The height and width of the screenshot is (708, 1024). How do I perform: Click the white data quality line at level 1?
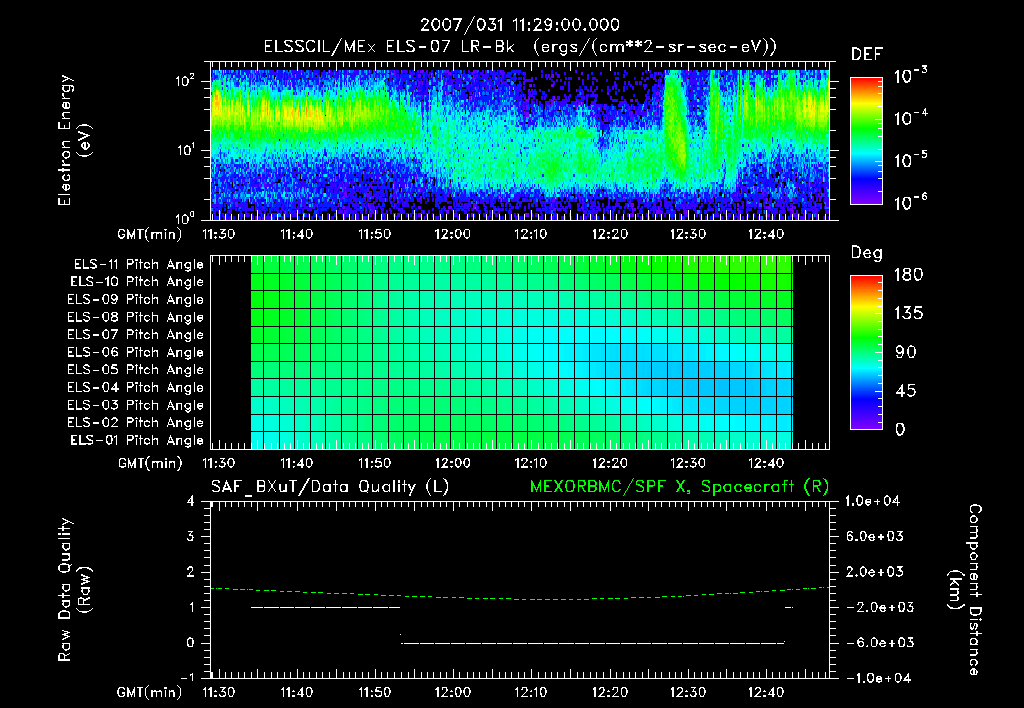(325, 607)
